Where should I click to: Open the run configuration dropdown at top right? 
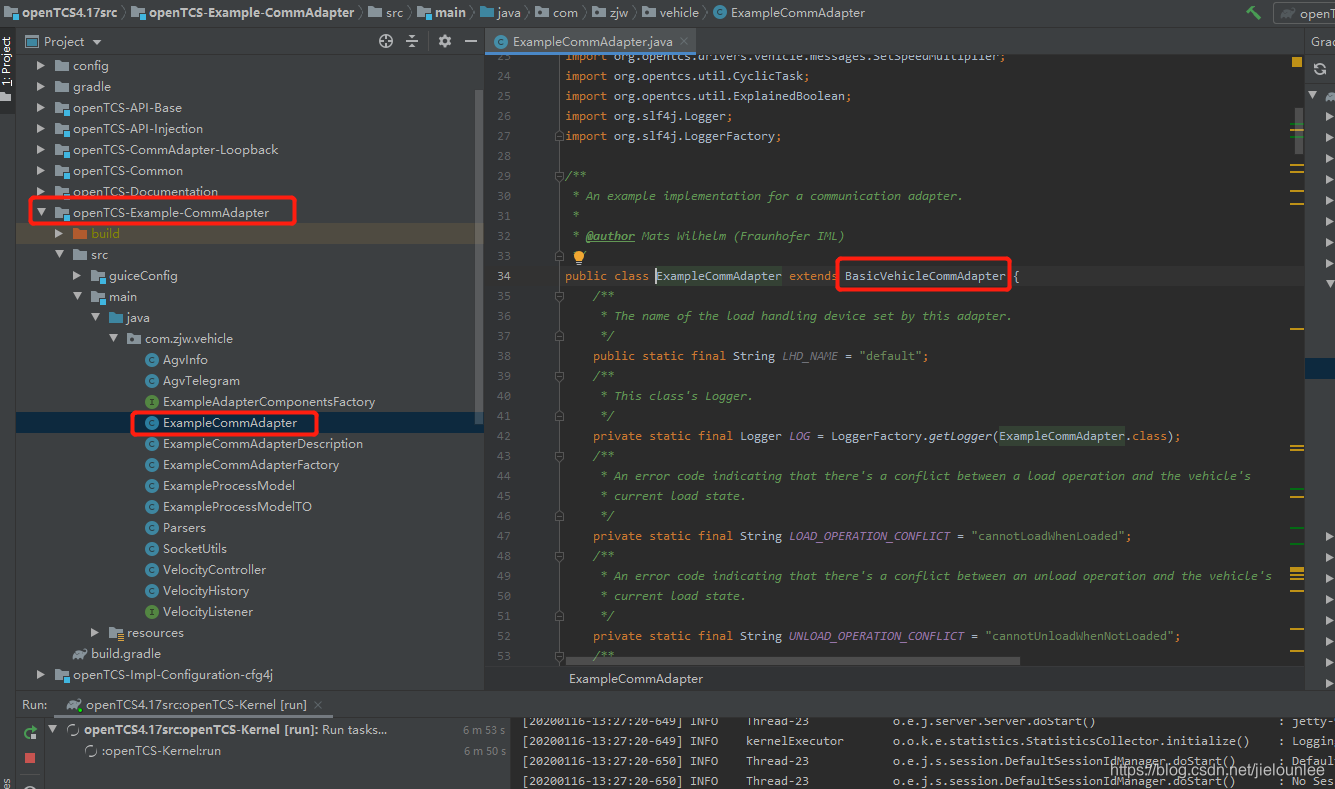click(x=1303, y=13)
